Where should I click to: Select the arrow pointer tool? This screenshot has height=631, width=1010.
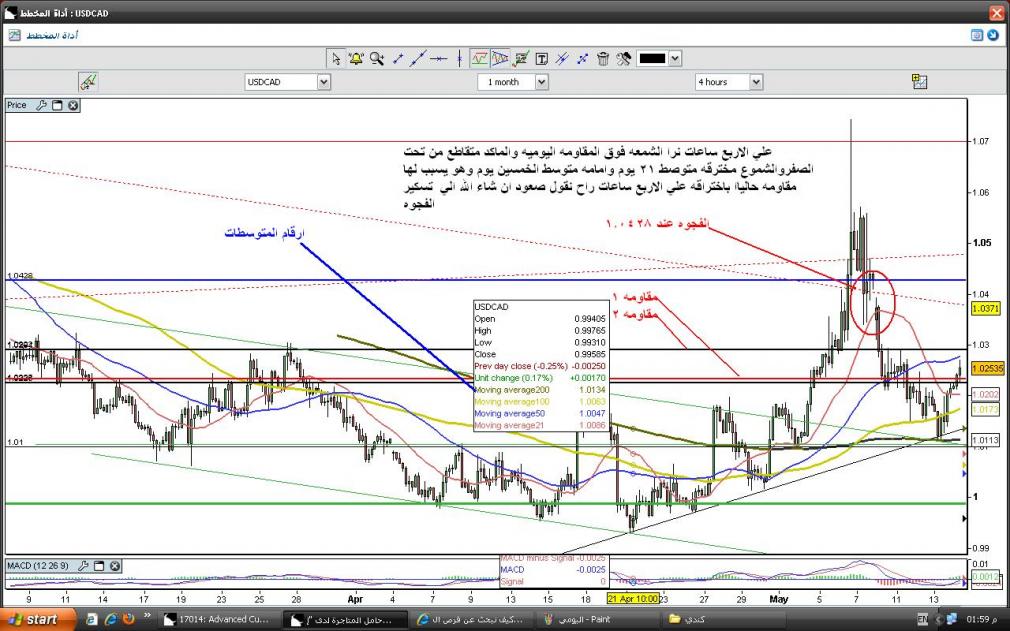point(337,58)
